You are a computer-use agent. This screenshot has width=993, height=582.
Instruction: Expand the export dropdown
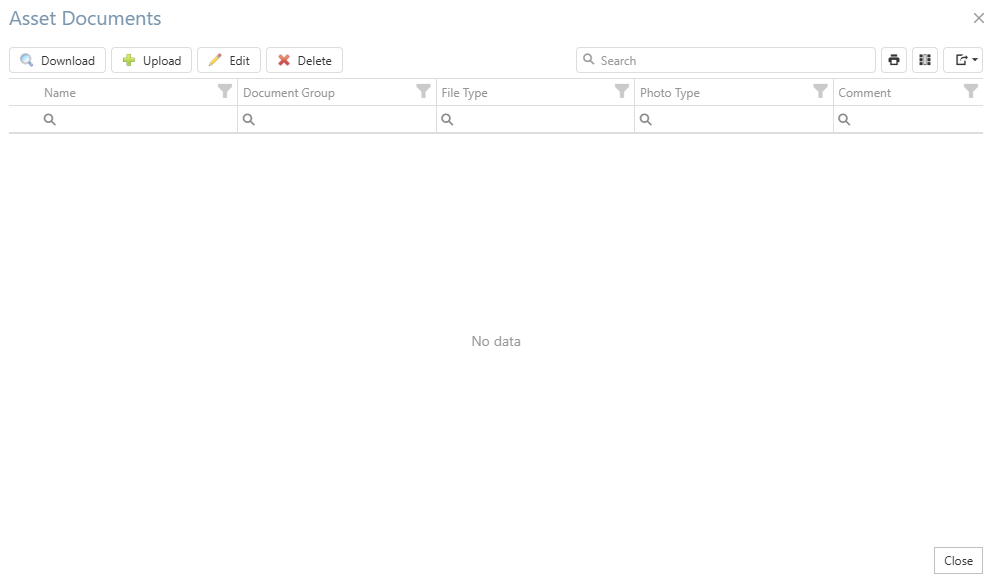click(x=963, y=60)
